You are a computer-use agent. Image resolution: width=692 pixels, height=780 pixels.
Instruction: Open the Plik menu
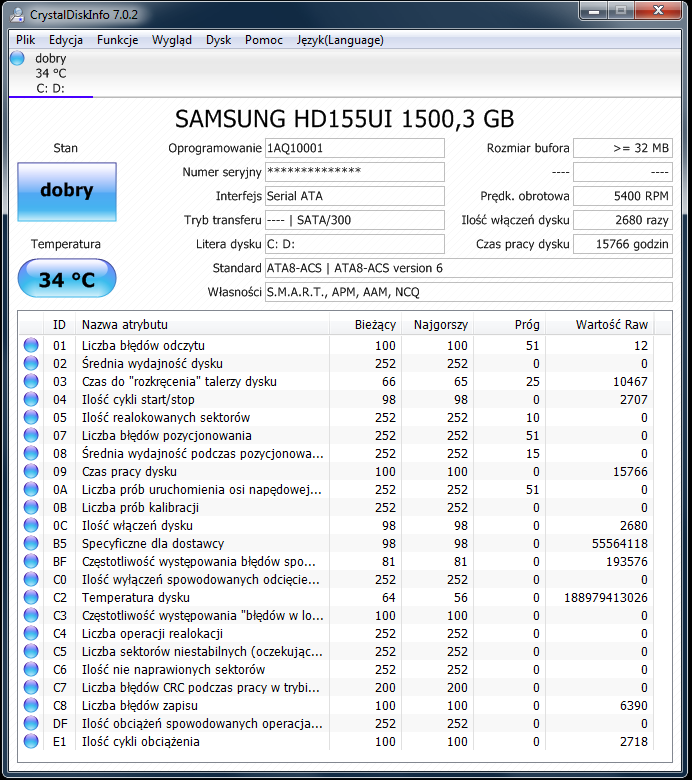pyautogui.click(x=26, y=40)
